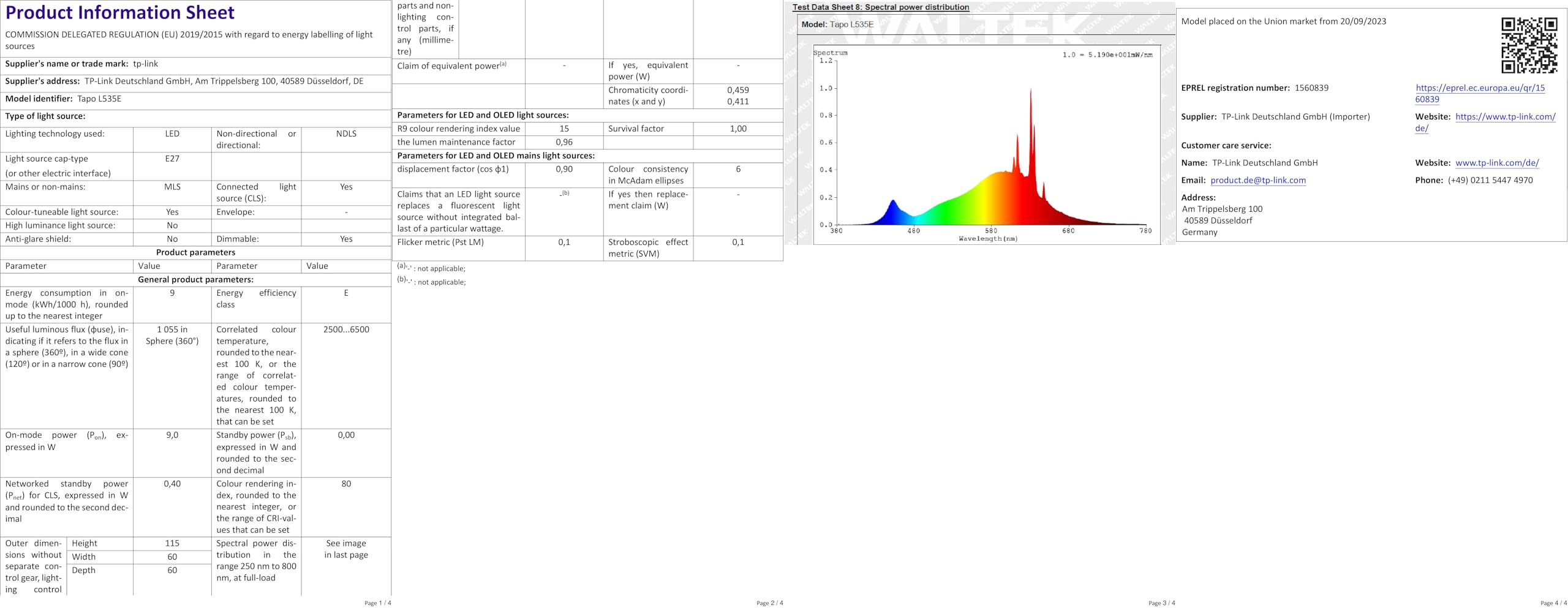The height and width of the screenshot is (613, 1568).
Task: Select the 'Product Information Sheet' heading
Action: click(x=120, y=12)
